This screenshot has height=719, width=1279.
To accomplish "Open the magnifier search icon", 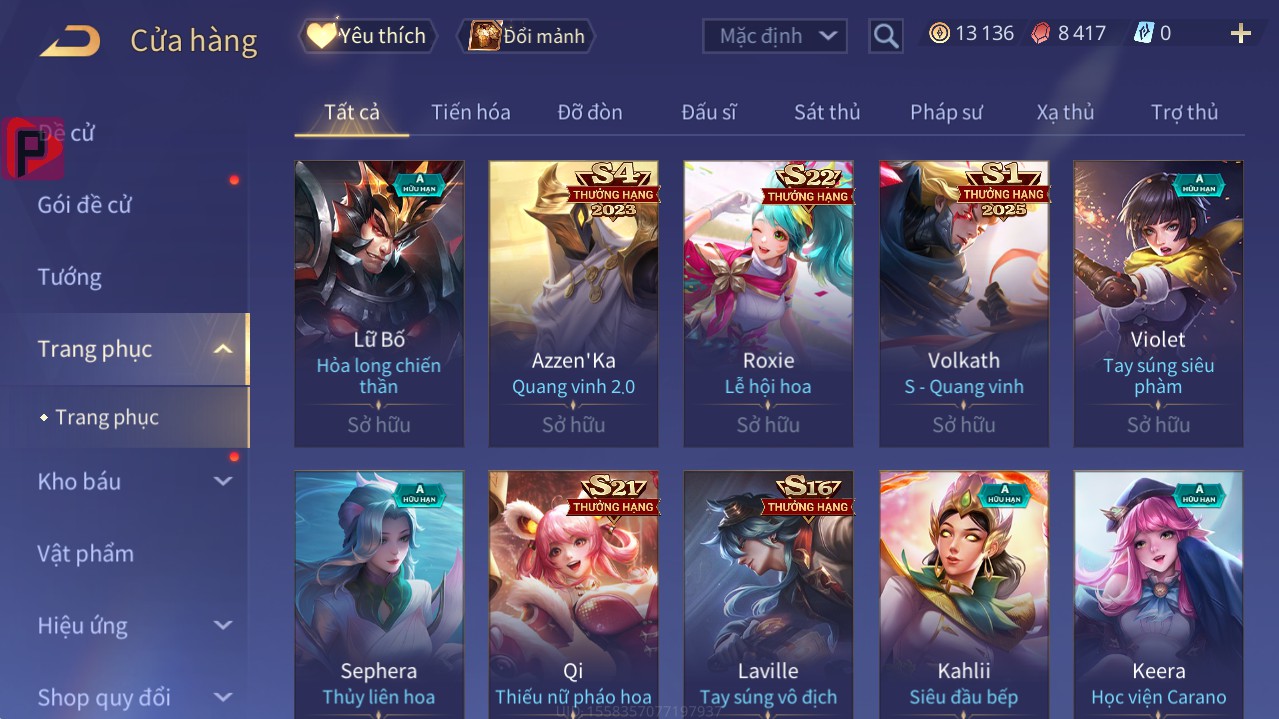I will tap(886, 36).
